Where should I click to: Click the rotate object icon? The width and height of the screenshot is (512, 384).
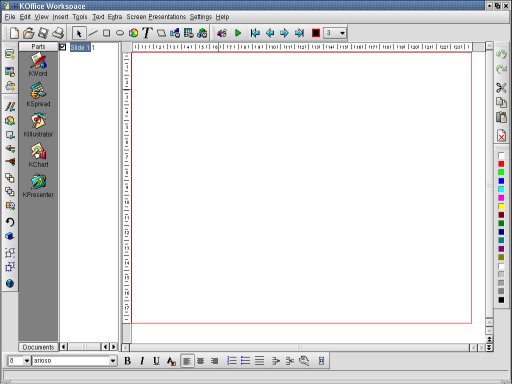click(10, 222)
